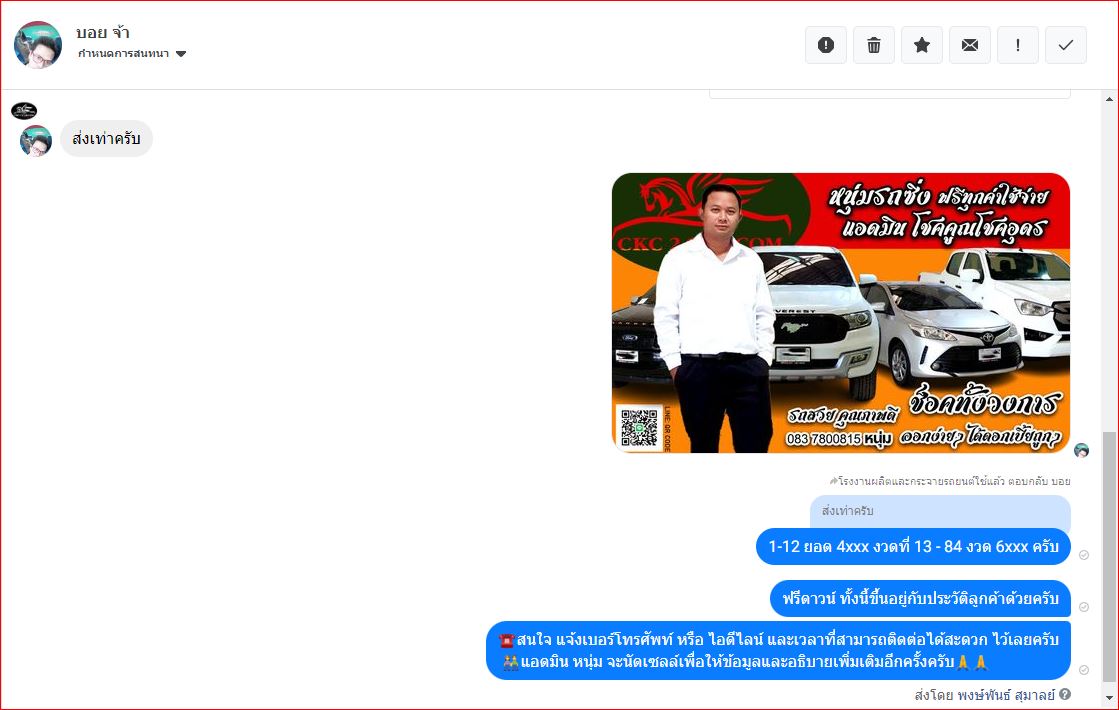Click delivery status check beside สนใจ message
Screen dimensions: 1119x710
point(1083,670)
